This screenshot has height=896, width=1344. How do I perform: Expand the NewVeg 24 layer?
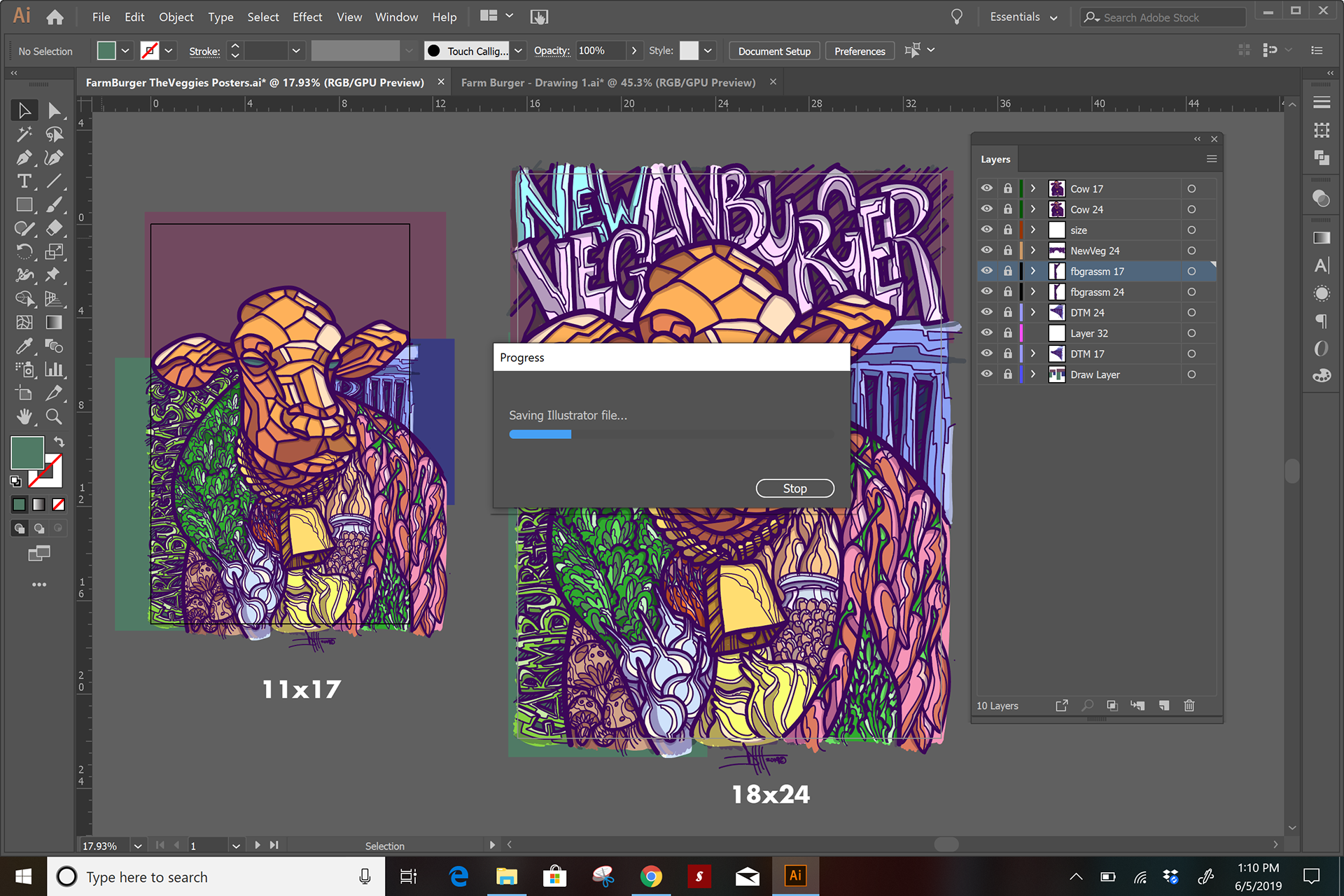point(1032,251)
